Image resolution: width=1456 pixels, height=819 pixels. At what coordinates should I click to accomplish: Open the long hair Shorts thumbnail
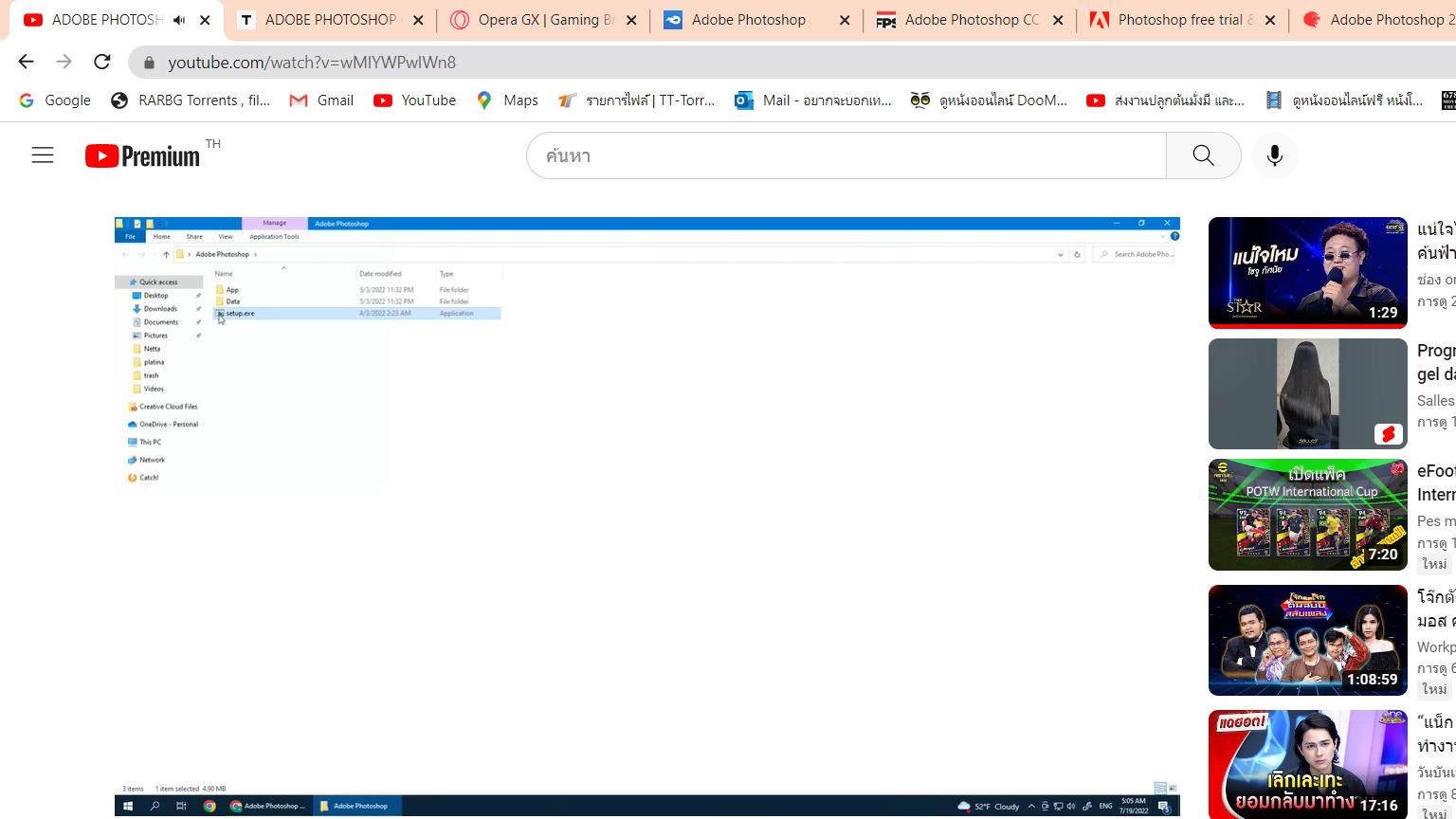click(x=1307, y=393)
